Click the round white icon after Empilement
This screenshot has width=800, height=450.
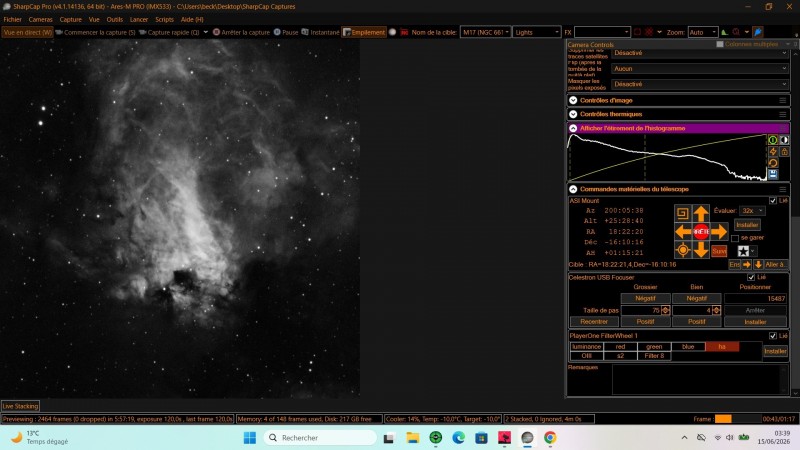click(392, 32)
